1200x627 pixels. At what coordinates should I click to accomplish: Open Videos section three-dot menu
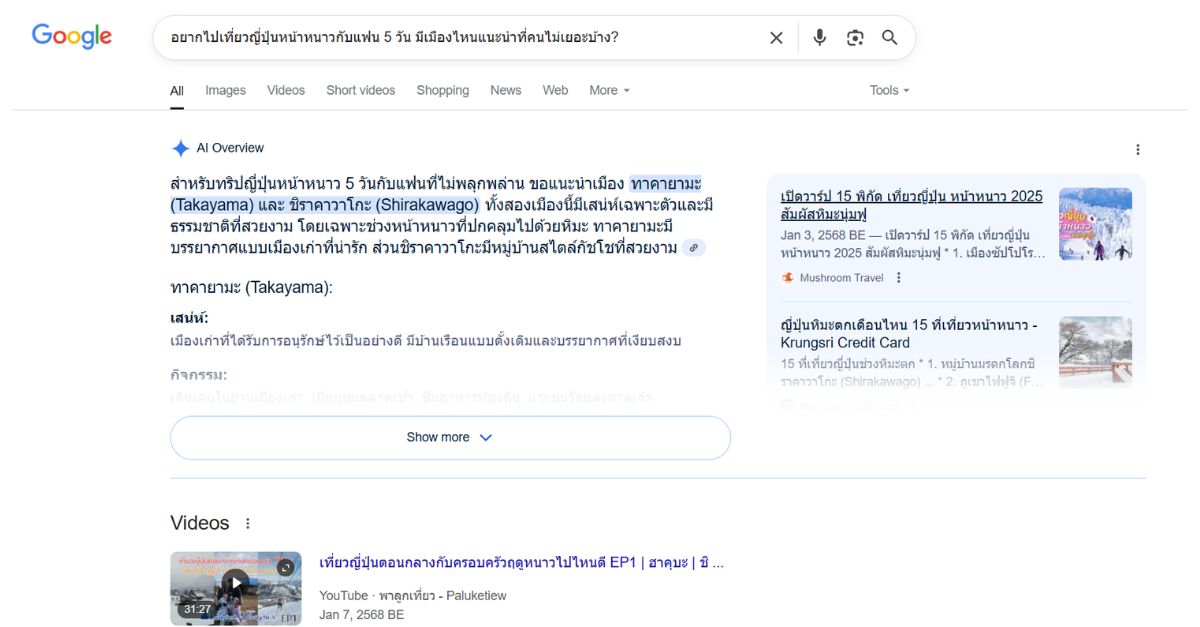click(x=248, y=524)
